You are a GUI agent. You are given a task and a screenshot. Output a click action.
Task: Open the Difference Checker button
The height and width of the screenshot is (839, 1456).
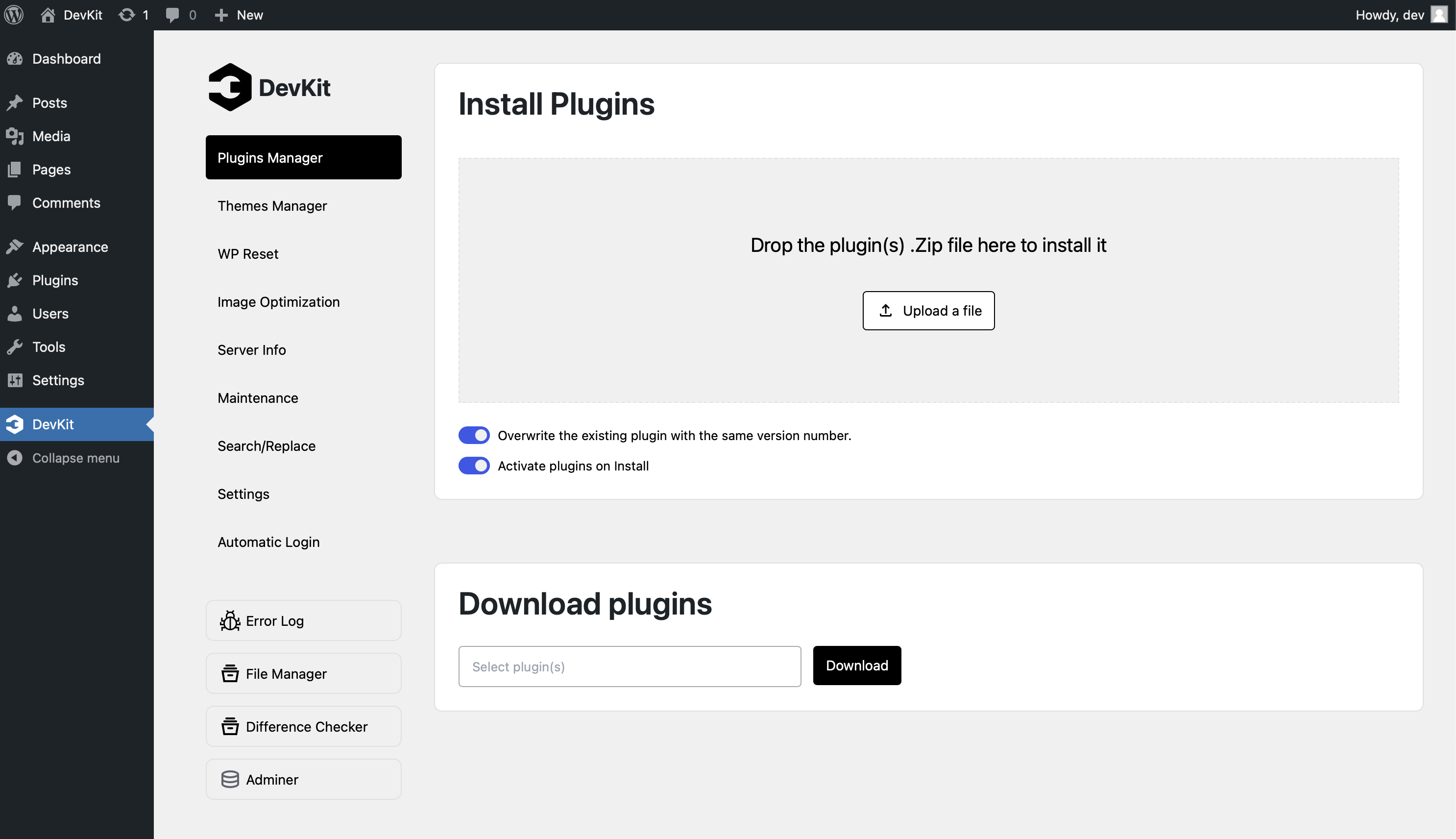click(304, 727)
